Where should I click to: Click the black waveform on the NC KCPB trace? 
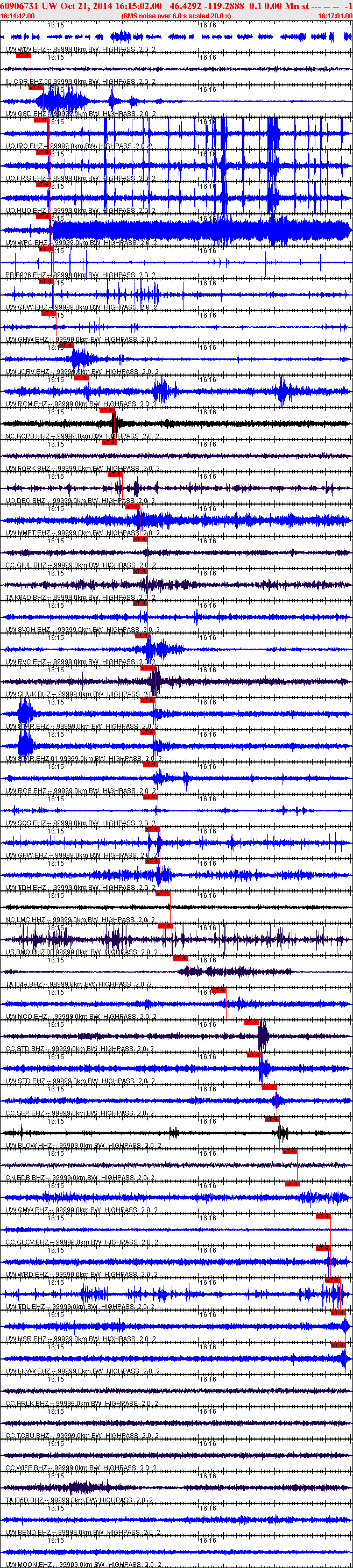click(x=176, y=423)
